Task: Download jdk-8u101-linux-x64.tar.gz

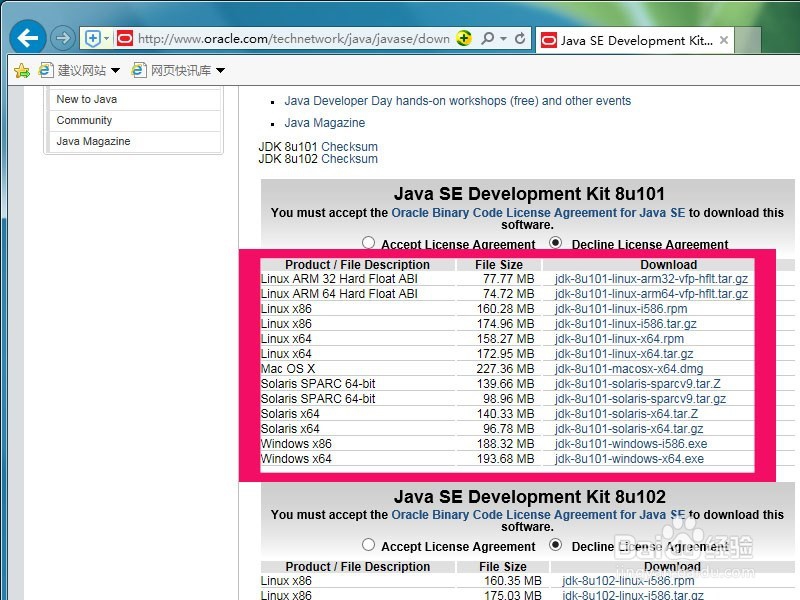Action: click(624, 354)
